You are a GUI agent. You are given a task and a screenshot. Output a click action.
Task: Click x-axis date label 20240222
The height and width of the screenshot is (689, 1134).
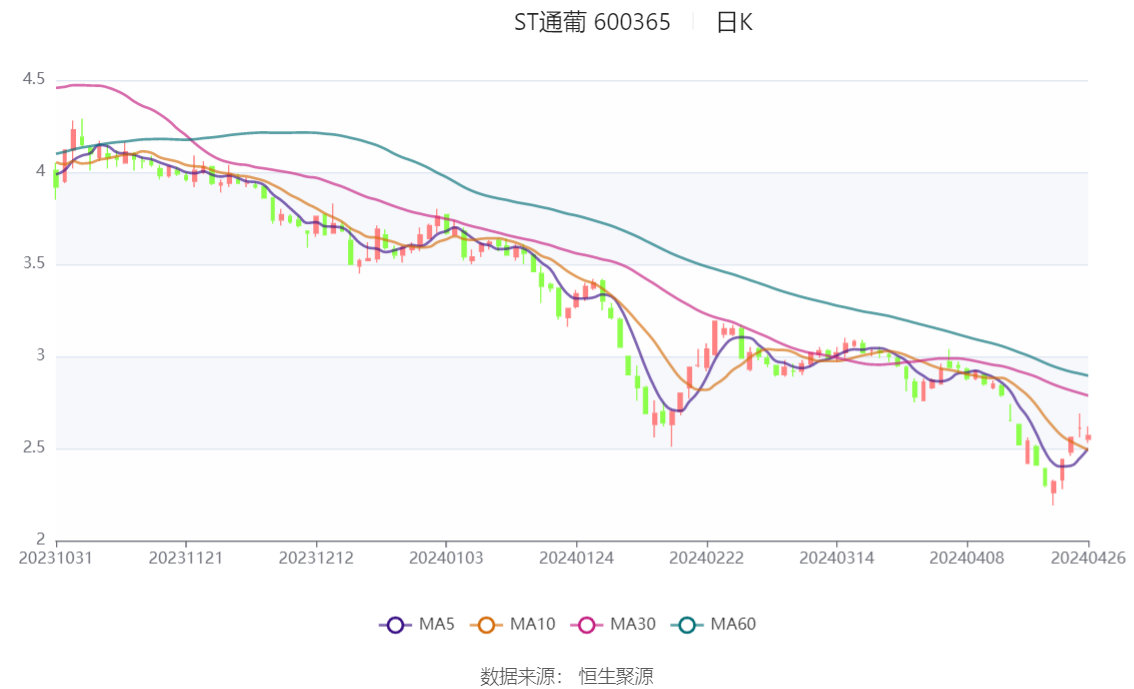point(707,558)
